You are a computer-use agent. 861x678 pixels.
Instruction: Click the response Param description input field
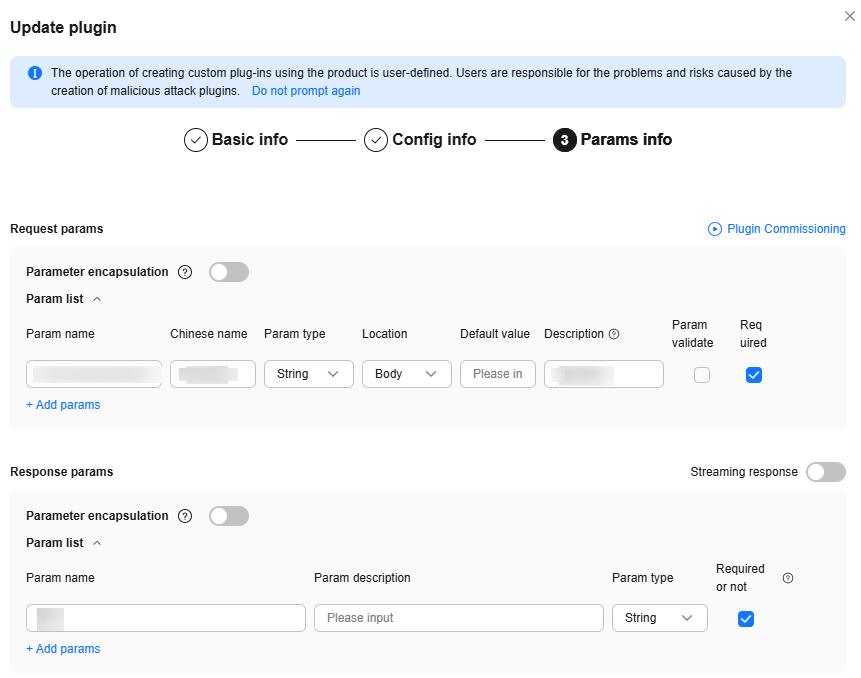pos(458,618)
